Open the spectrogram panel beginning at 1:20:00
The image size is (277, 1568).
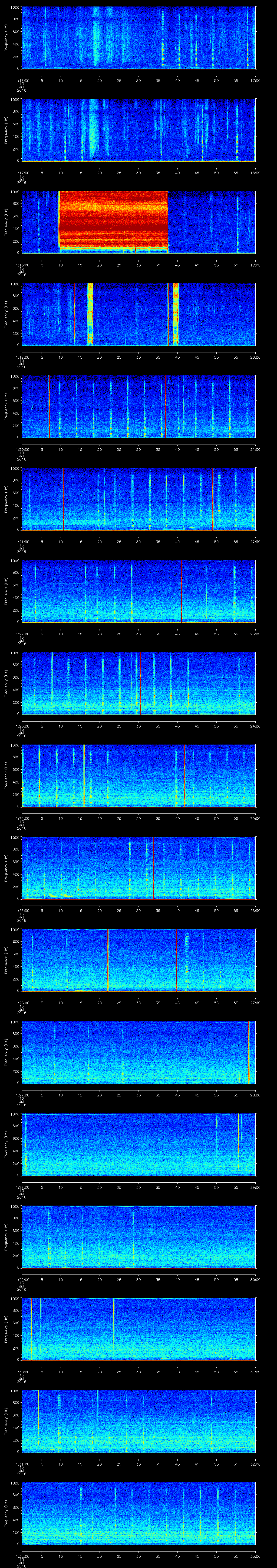click(139, 407)
